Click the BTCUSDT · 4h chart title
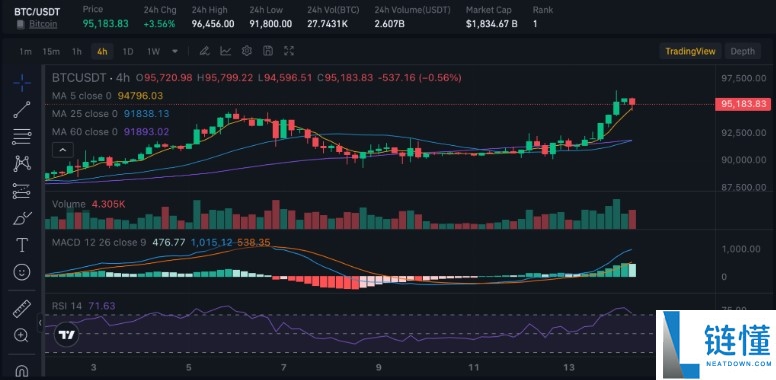Screen dimensions: 776x380 click(x=91, y=78)
